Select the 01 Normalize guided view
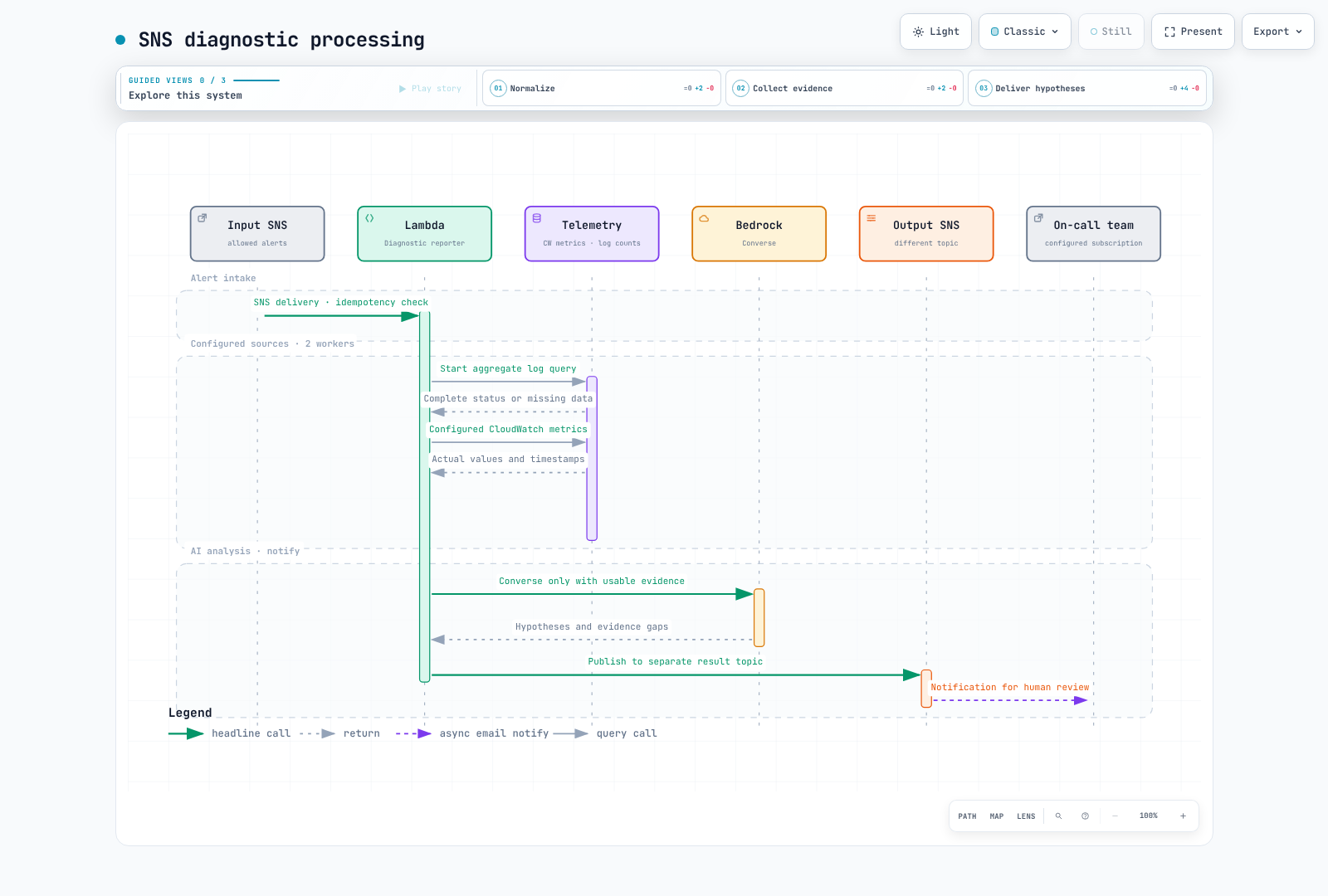Viewport: 1328px width, 896px height. click(601, 88)
